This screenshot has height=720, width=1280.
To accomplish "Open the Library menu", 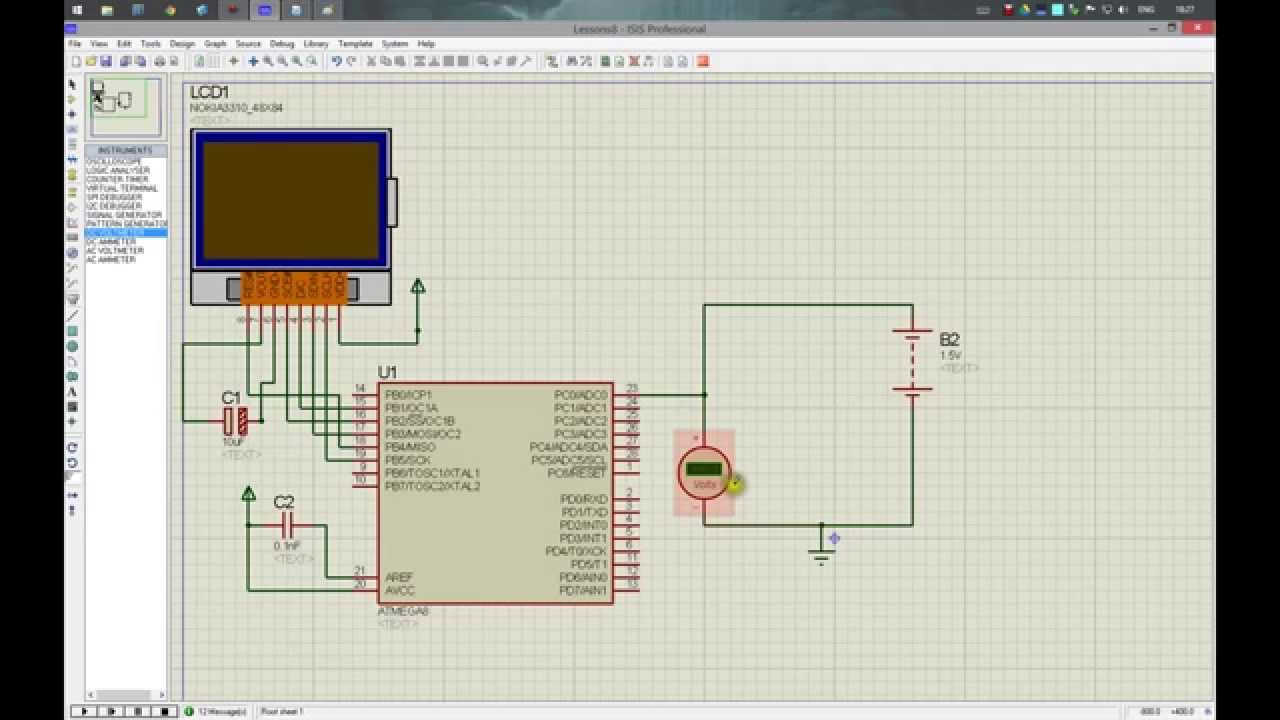I will coord(316,44).
